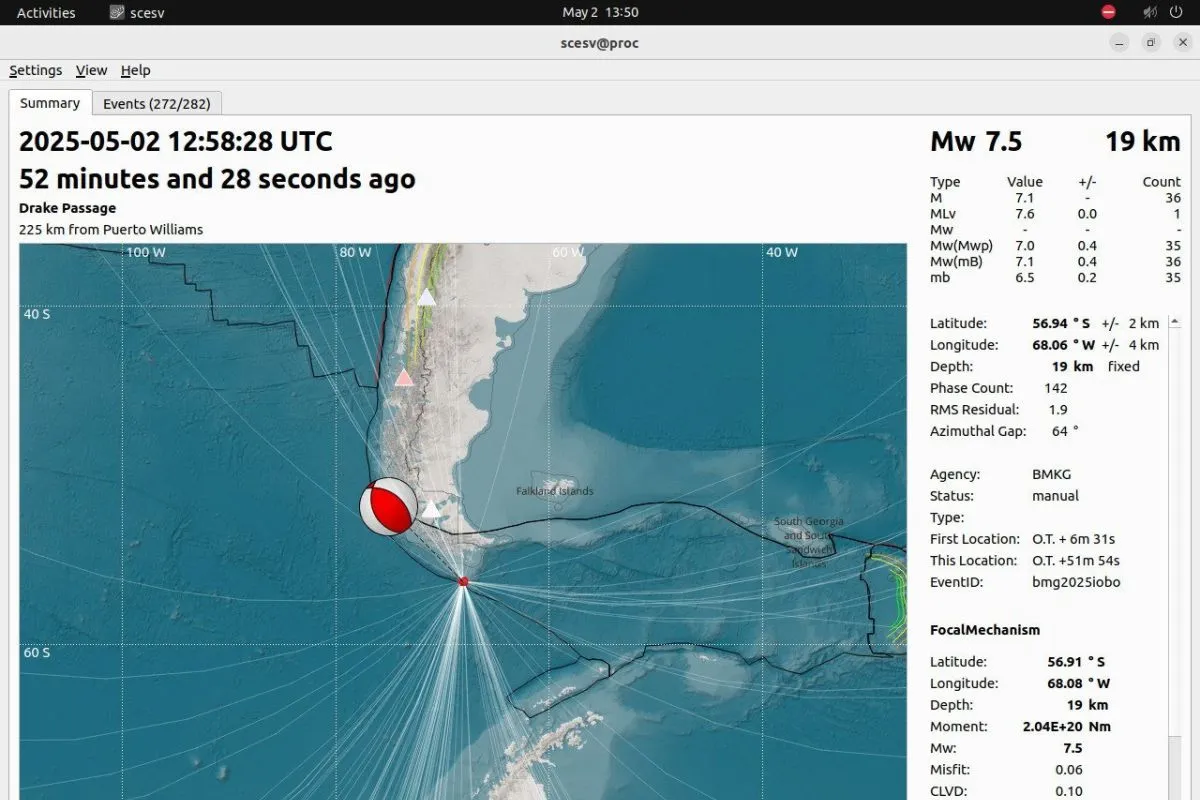Image resolution: width=1200 pixels, height=800 pixels.
Task: Click the 225 km from Puerto Williams text
Action: click(x=111, y=229)
